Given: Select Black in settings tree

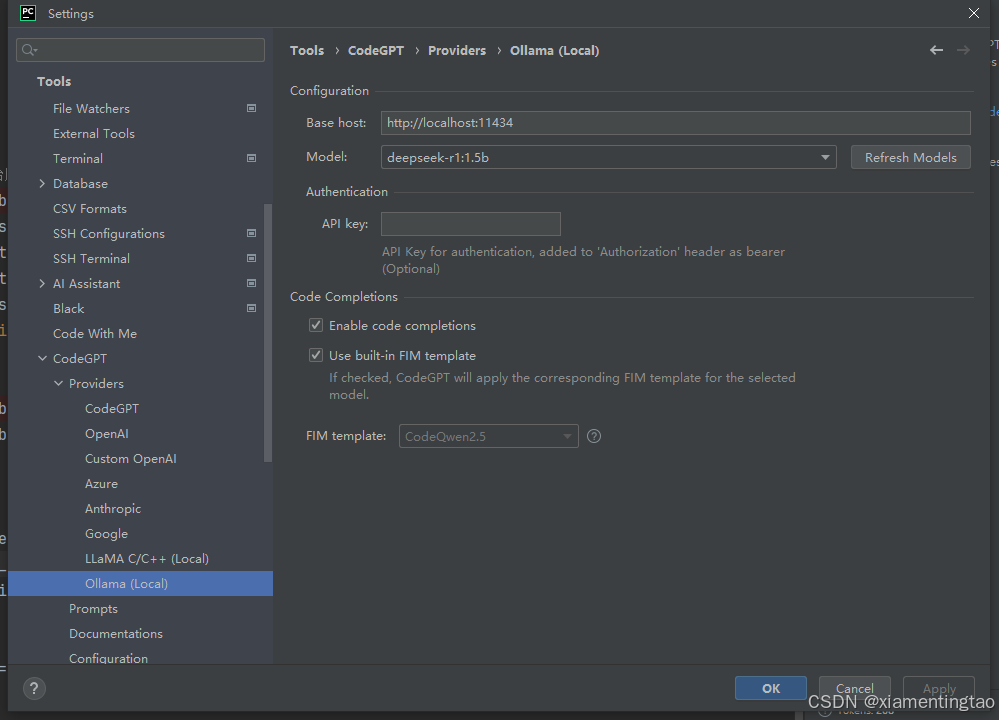Looking at the screenshot, I should [x=68, y=308].
